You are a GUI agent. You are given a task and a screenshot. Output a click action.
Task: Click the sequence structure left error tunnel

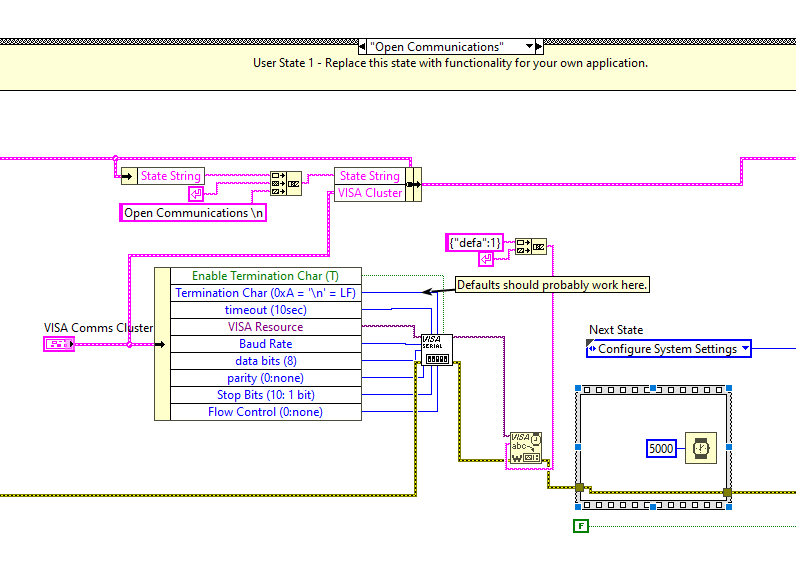[580, 487]
